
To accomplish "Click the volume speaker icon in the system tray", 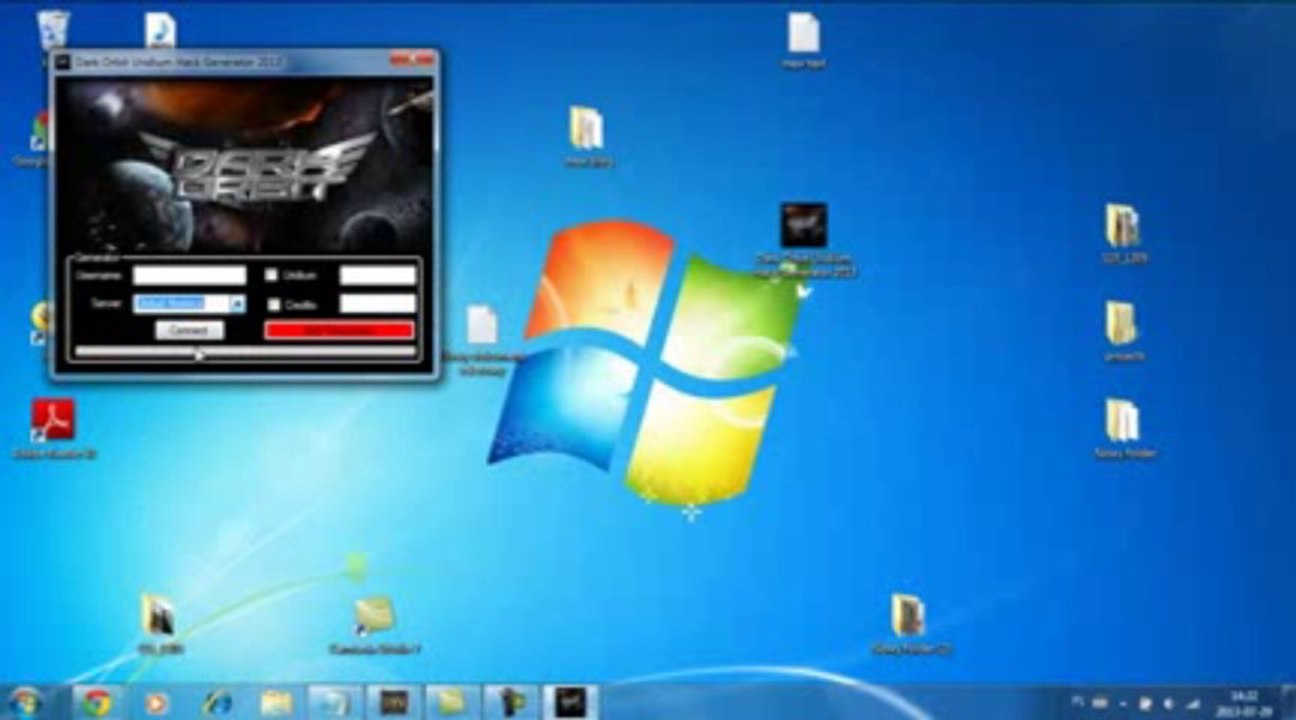I will (x=1167, y=703).
